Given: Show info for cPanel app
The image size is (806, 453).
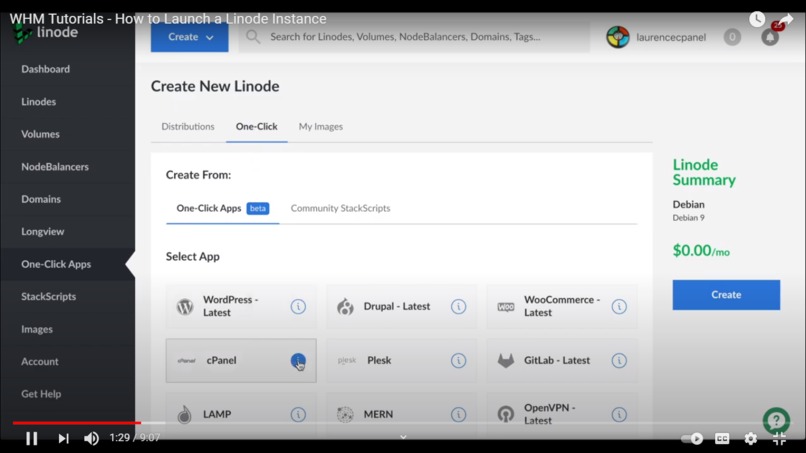Looking at the screenshot, I should click(x=298, y=360).
